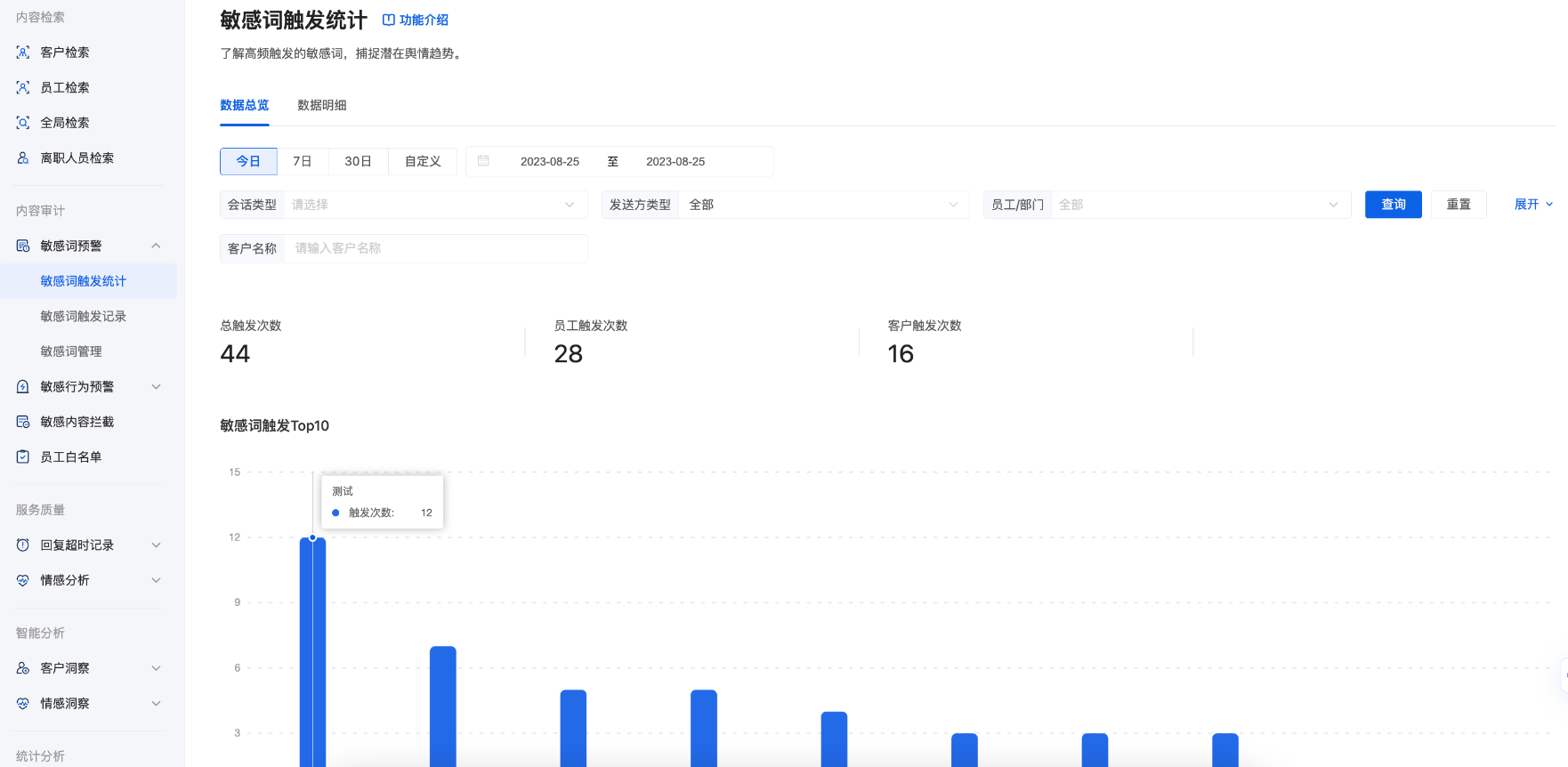Switch to the 数据总览 tab
This screenshot has width=1568, height=767.
[x=245, y=105]
